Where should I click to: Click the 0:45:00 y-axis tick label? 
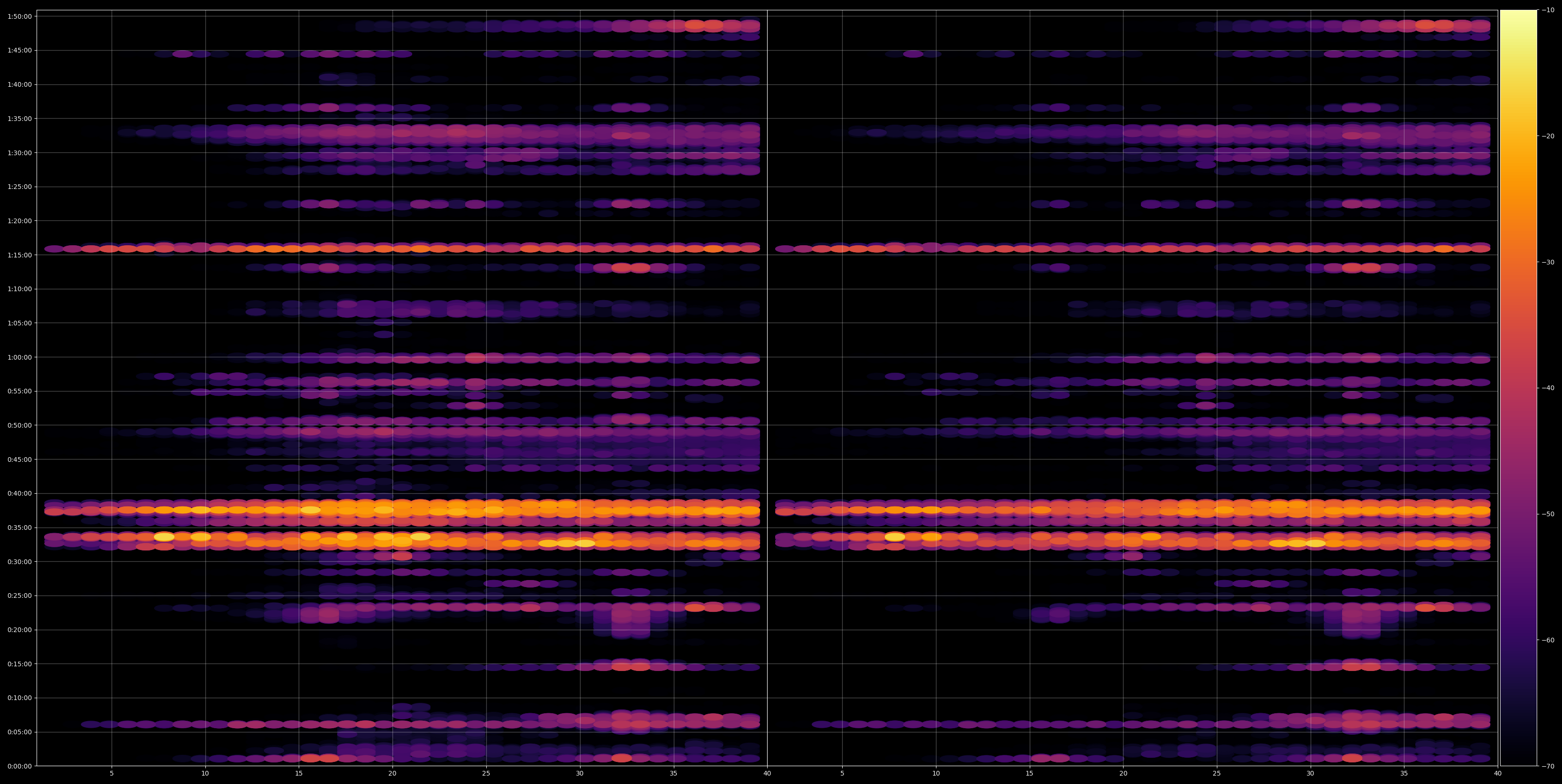point(19,459)
